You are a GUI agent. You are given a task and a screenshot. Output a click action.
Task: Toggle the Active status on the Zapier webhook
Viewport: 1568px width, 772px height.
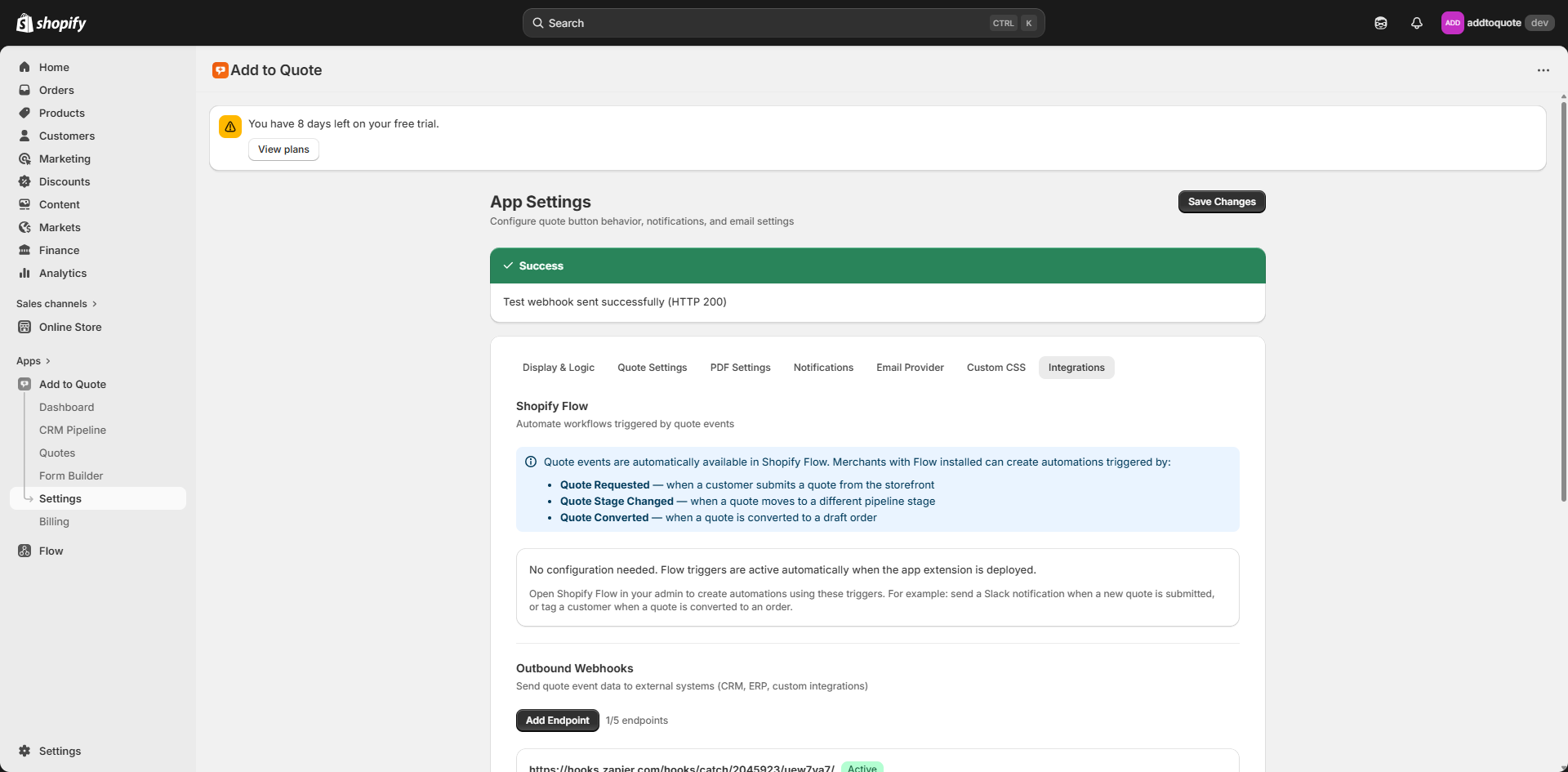tap(862, 768)
